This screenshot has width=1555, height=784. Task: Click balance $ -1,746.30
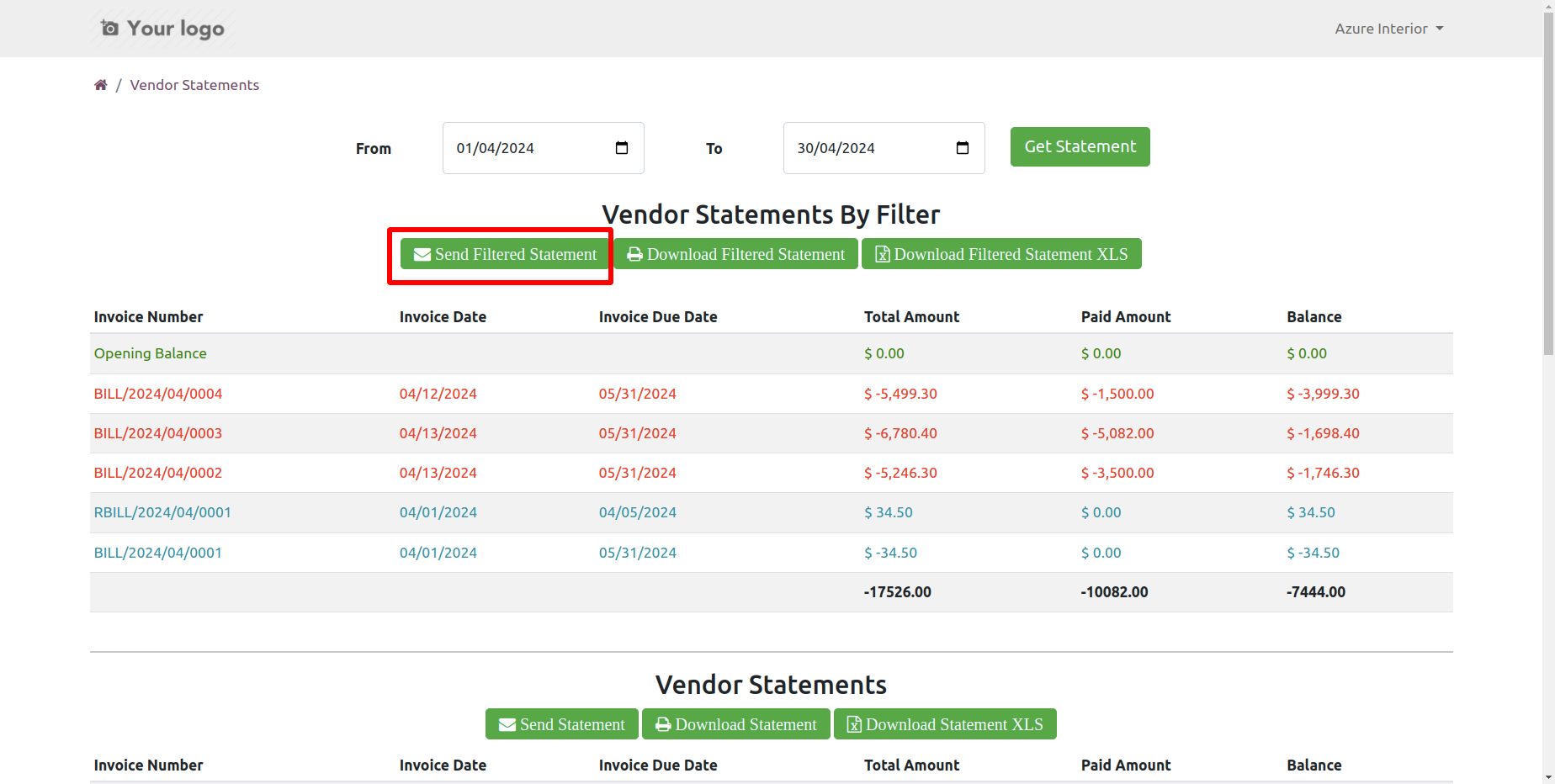click(1323, 473)
